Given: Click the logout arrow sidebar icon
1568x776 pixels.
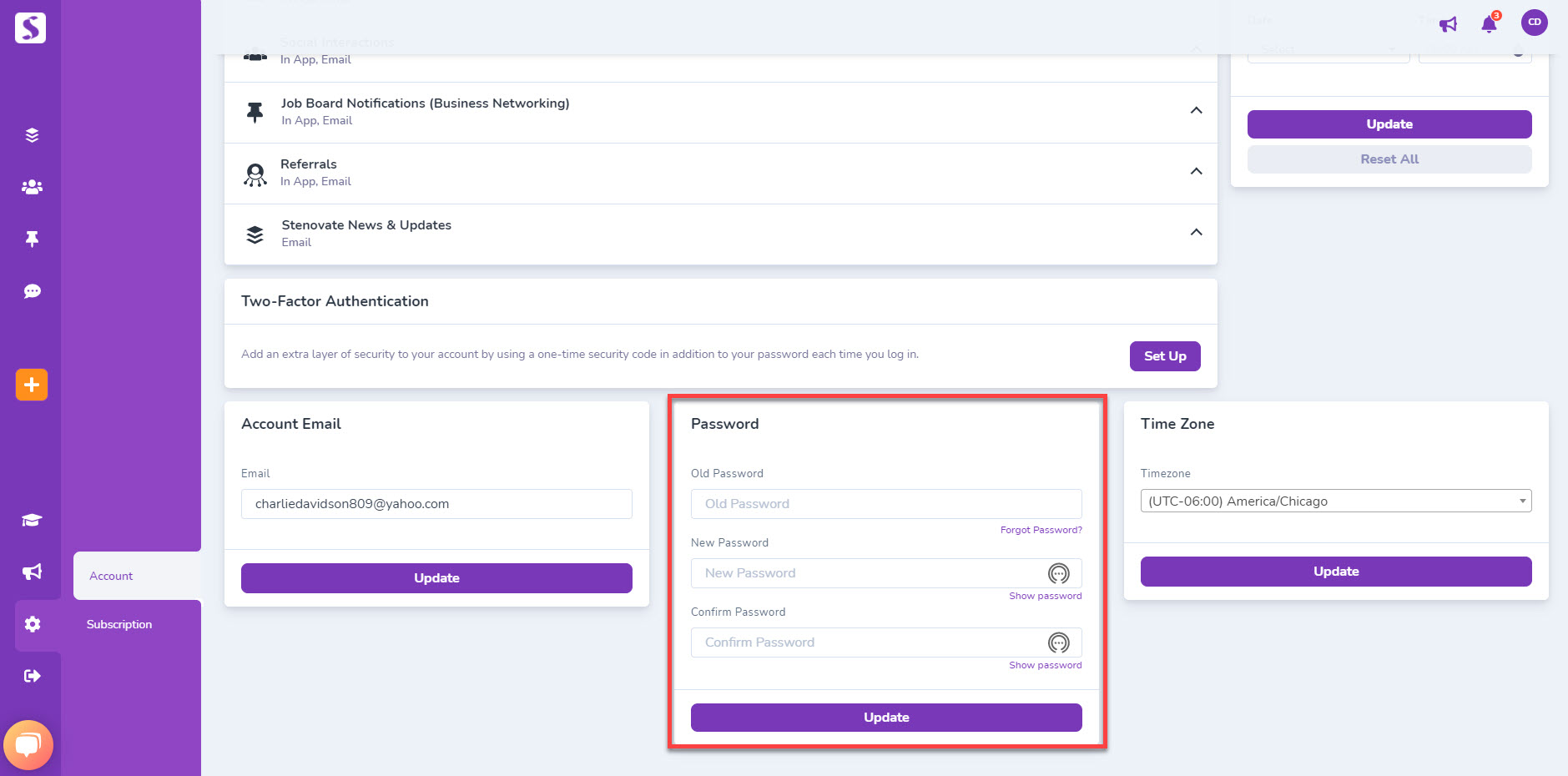Looking at the screenshot, I should coord(32,676).
